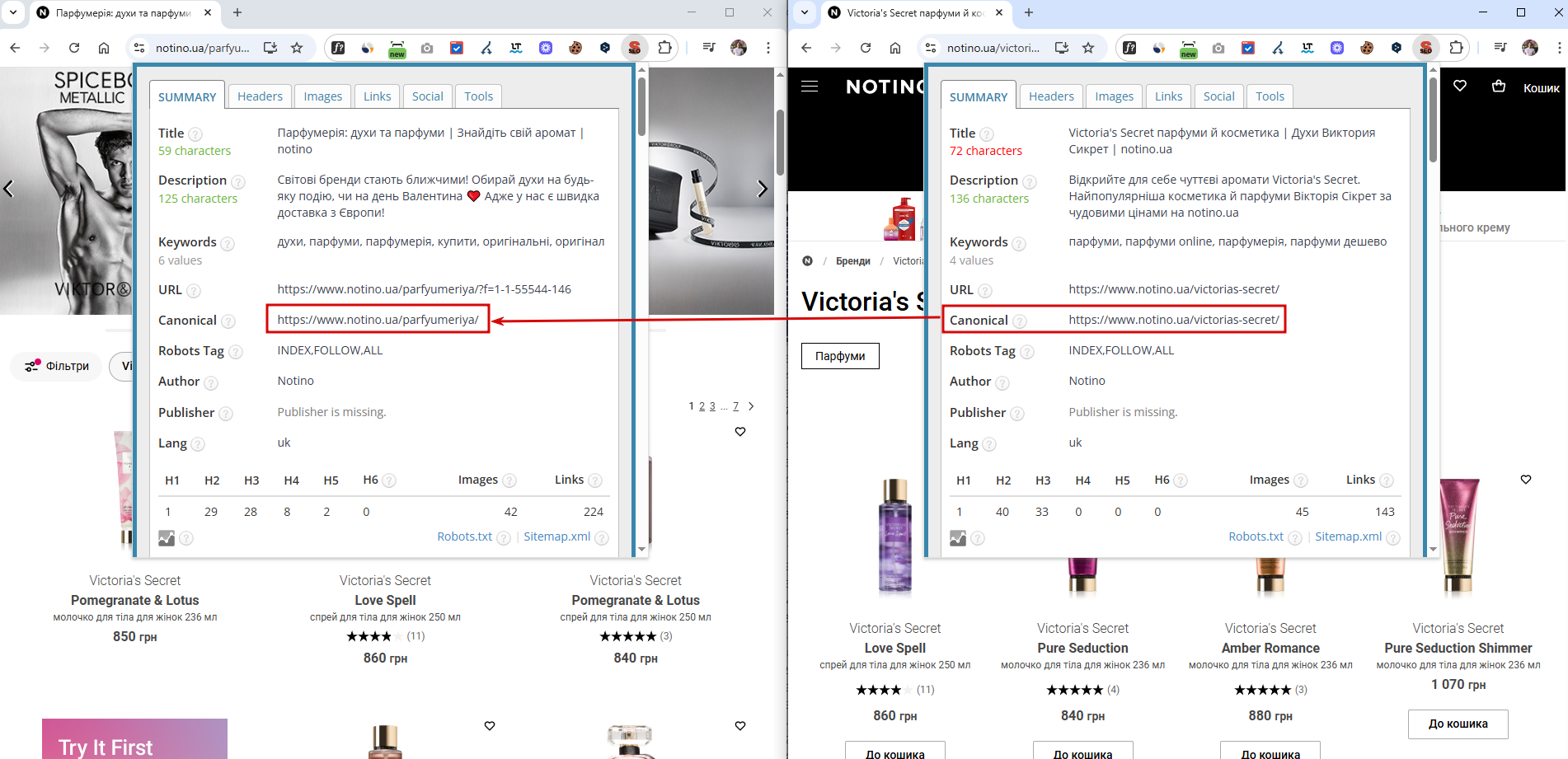
Task: Click the Robots Tag help icon in right panel
Action: click(x=1026, y=352)
